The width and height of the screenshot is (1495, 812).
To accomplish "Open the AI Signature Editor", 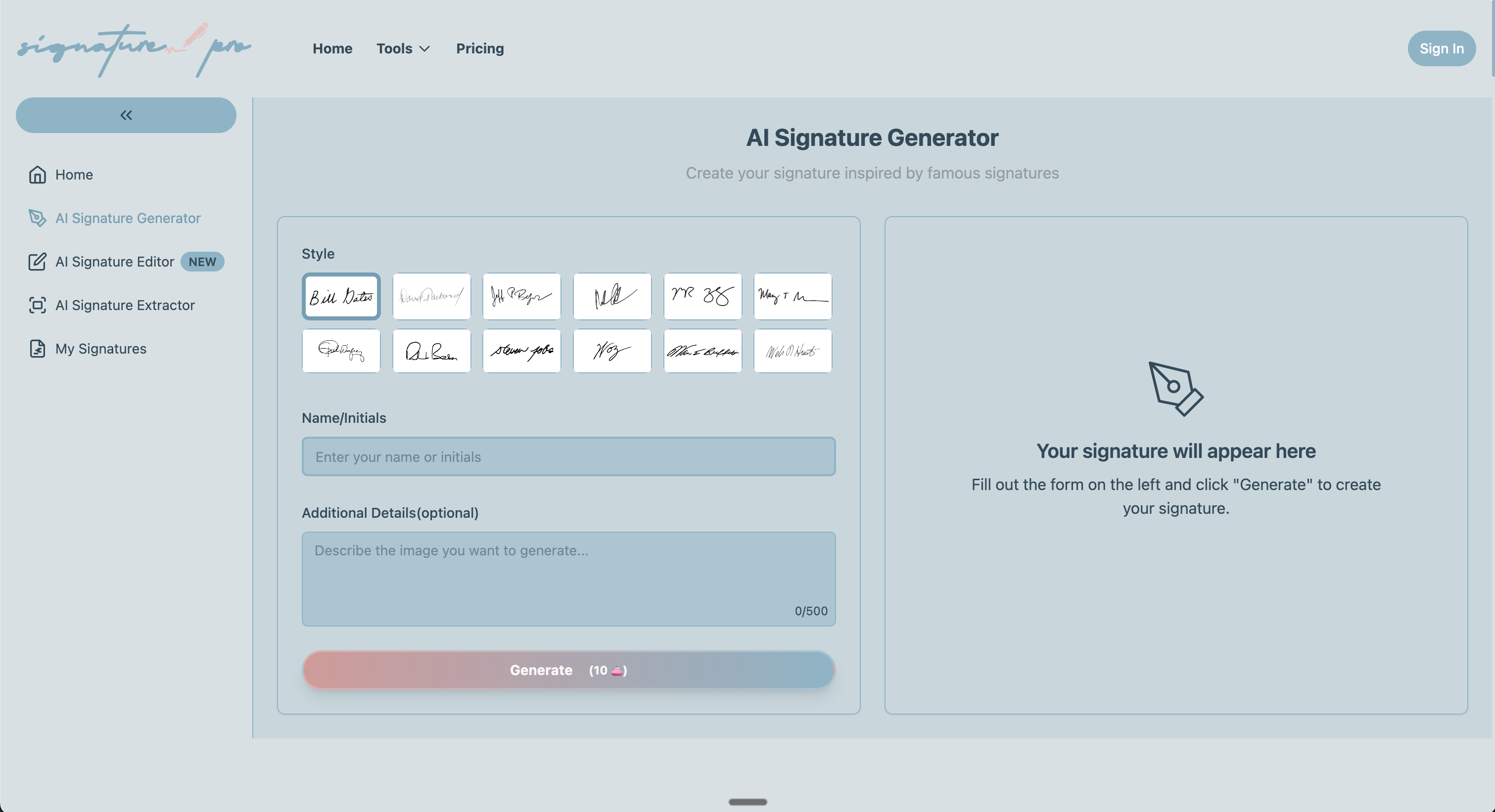I will pyautogui.click(x=114, y=262).
